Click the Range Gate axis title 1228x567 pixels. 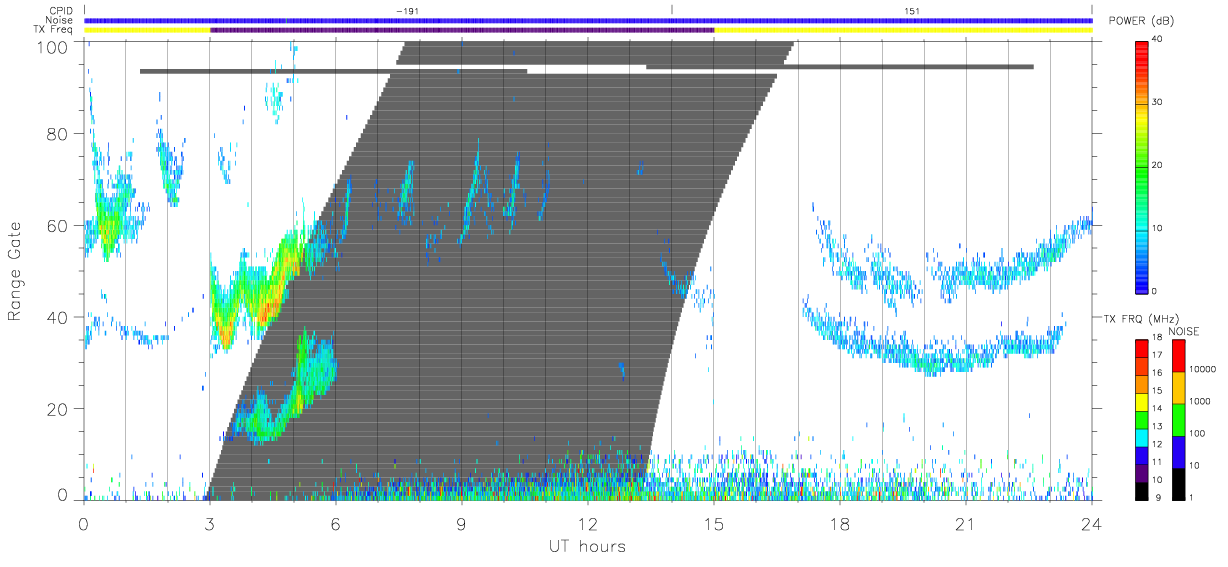coord(15,271)
